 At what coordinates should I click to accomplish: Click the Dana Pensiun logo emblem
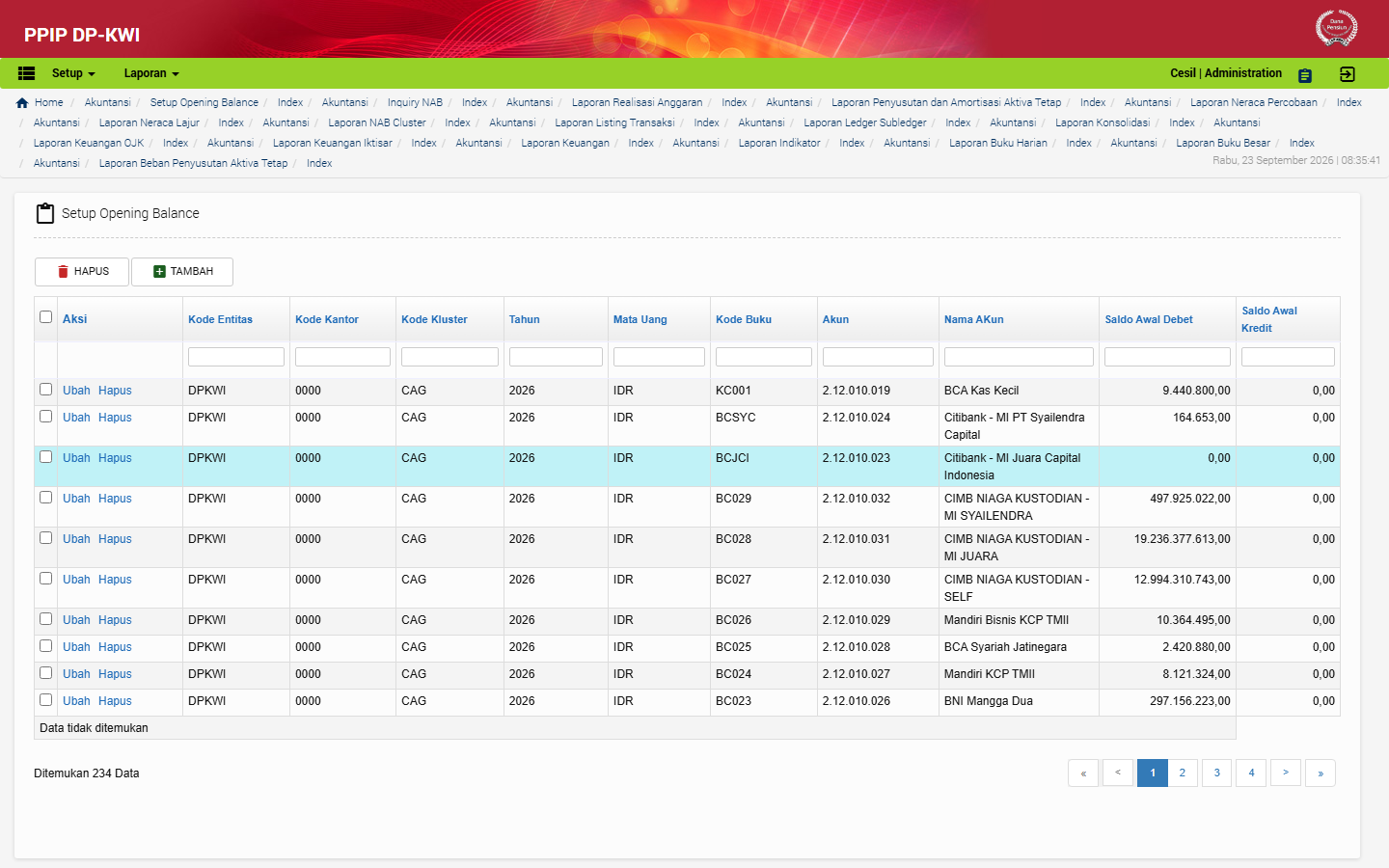pos(1336,27)
